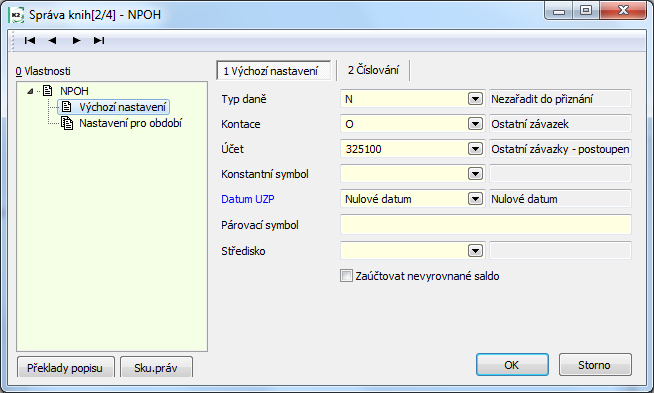
Task: Click the Výchozí nastavení page icon
Action: click(x=66, y=107)
